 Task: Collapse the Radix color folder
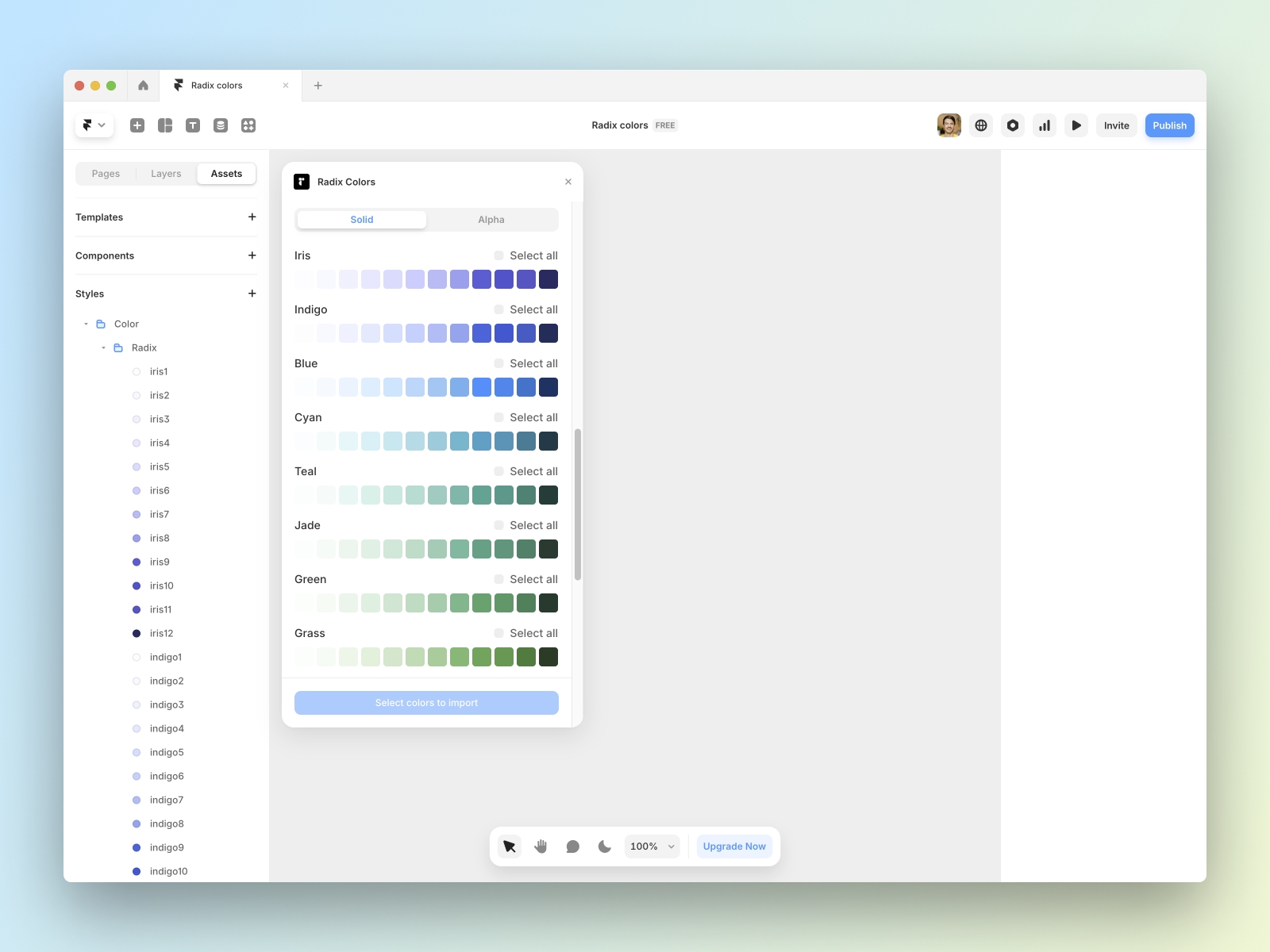pos(102,347)
